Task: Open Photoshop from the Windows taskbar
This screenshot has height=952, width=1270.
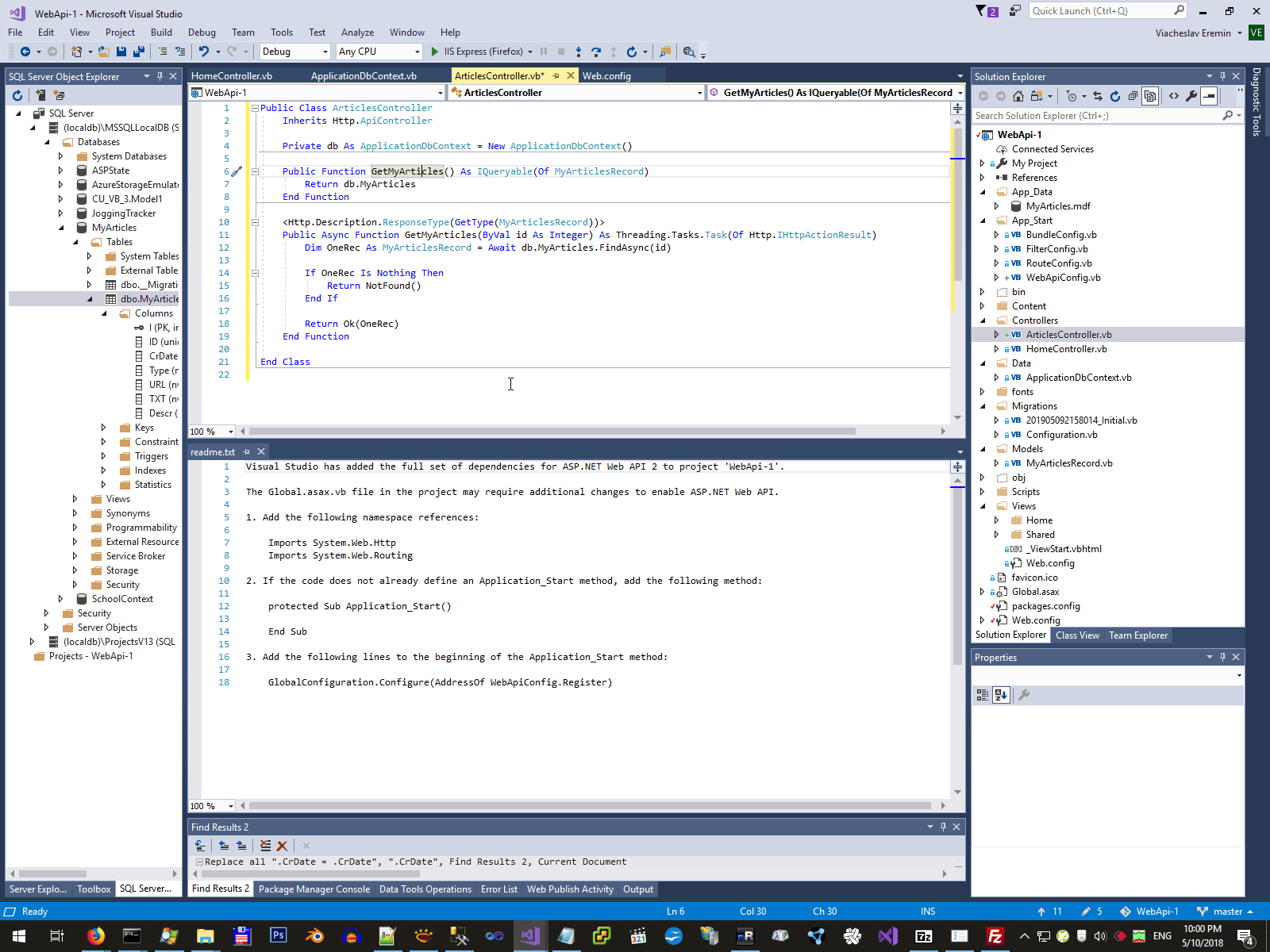Action: [278, 936]
